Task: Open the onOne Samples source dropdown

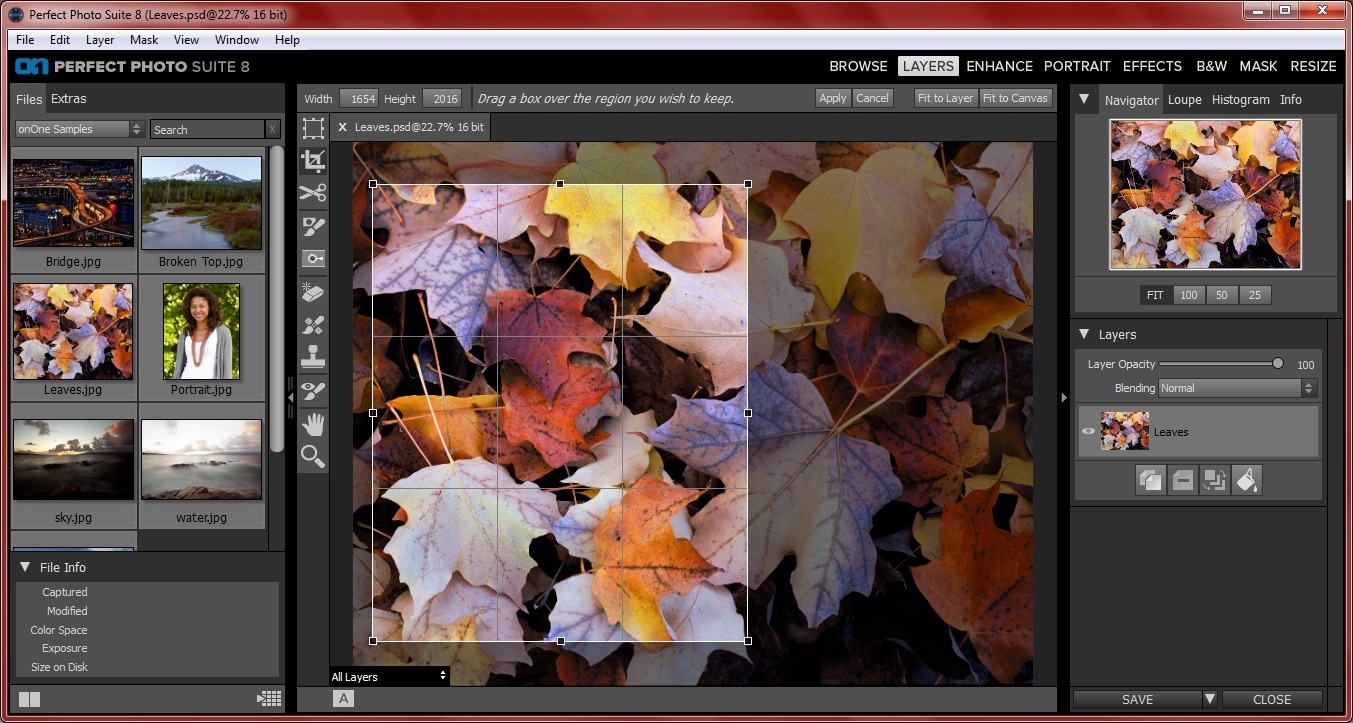Action: pyautogui.click(x=80, y=129)
